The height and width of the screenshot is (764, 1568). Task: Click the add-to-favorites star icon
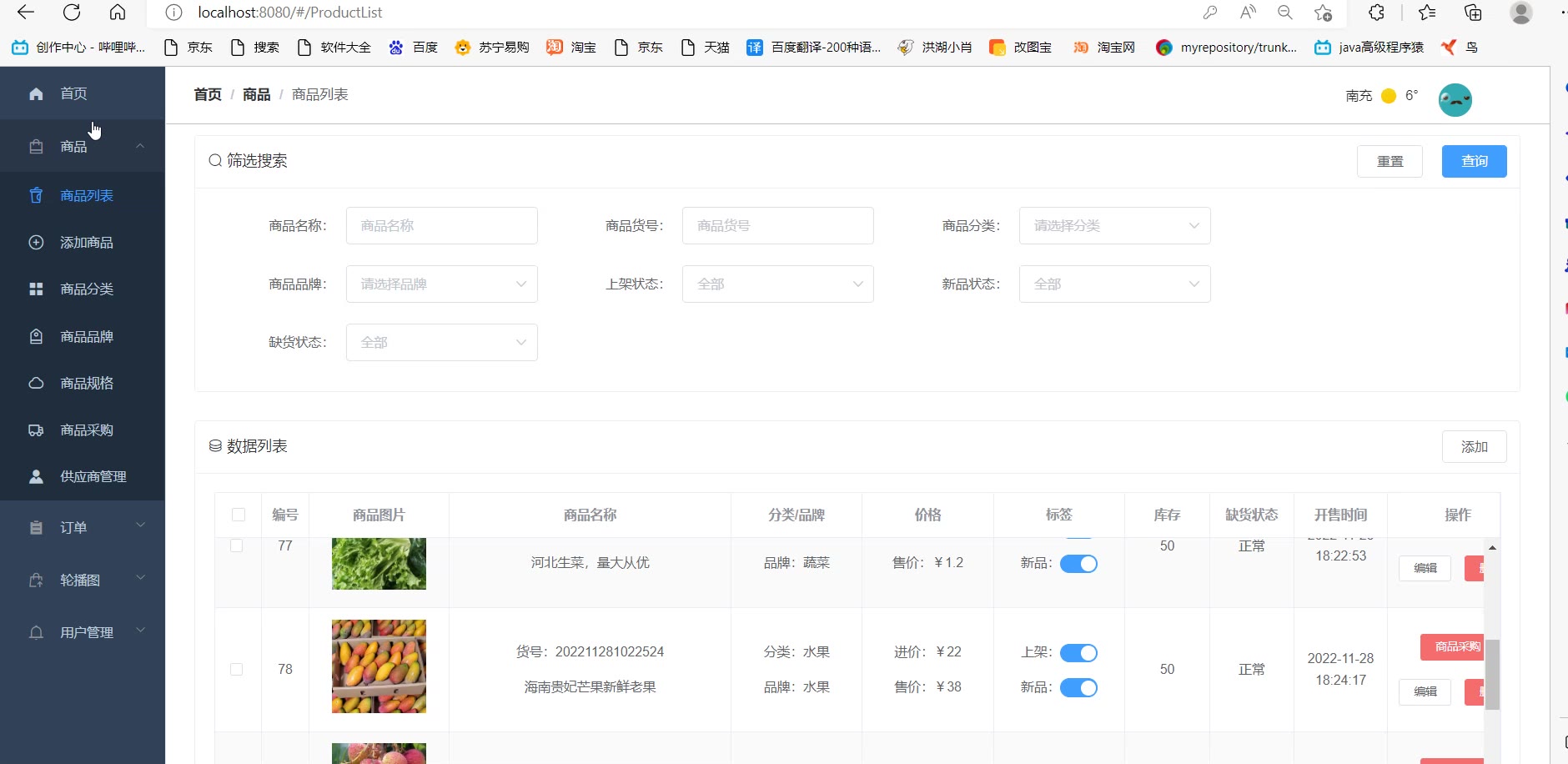tap(1323, 13)
